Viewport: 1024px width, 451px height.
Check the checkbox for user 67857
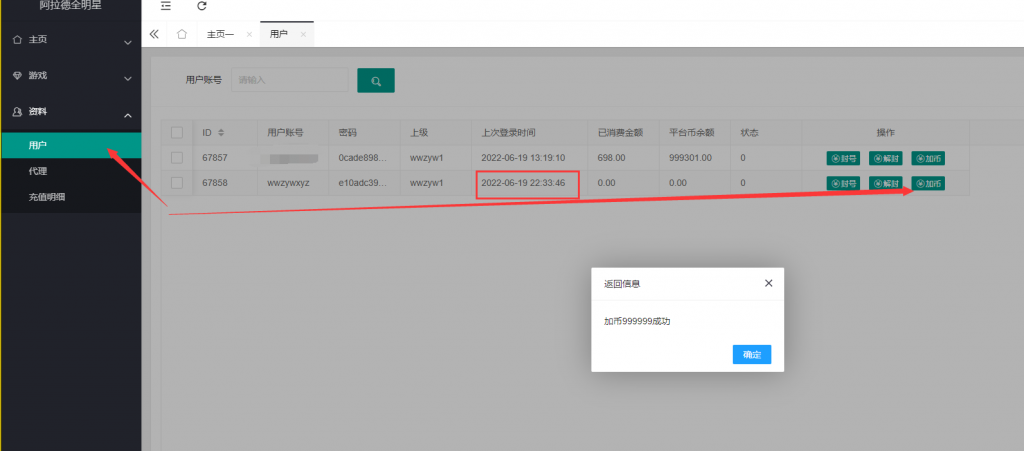[x=177, y=158]
